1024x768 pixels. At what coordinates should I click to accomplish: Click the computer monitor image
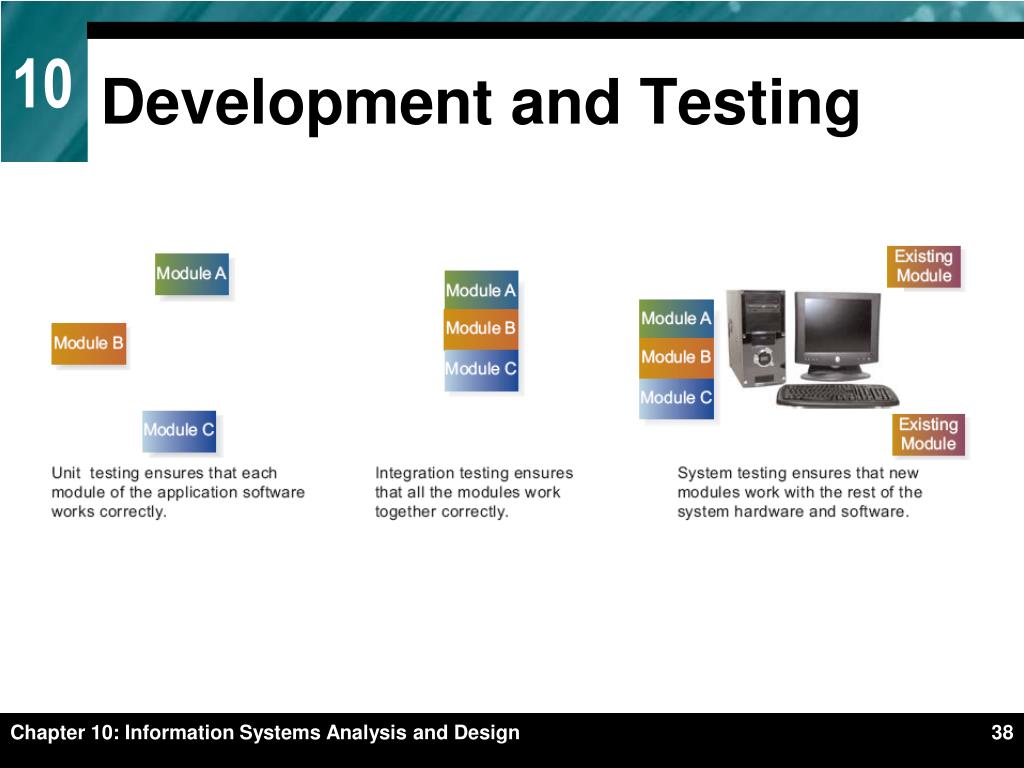837,336
